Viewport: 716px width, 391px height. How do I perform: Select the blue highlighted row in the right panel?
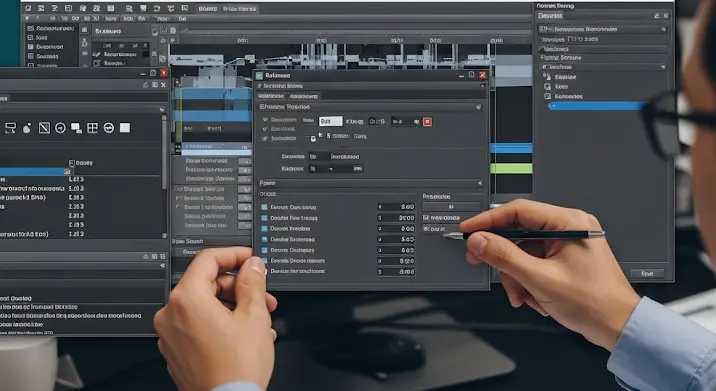pos(597,106)
